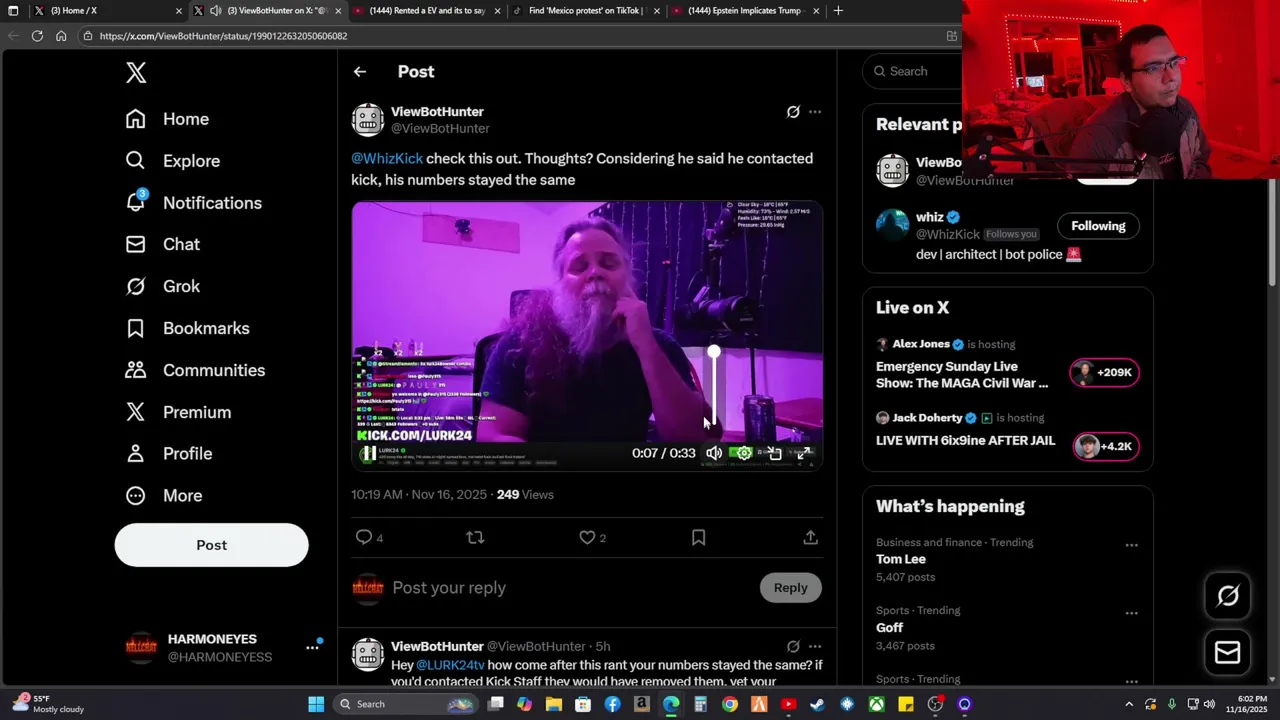This screenshot has height=720, width=1280.
Task: Open the menu on the 5h reply
Action: point(815,646)
